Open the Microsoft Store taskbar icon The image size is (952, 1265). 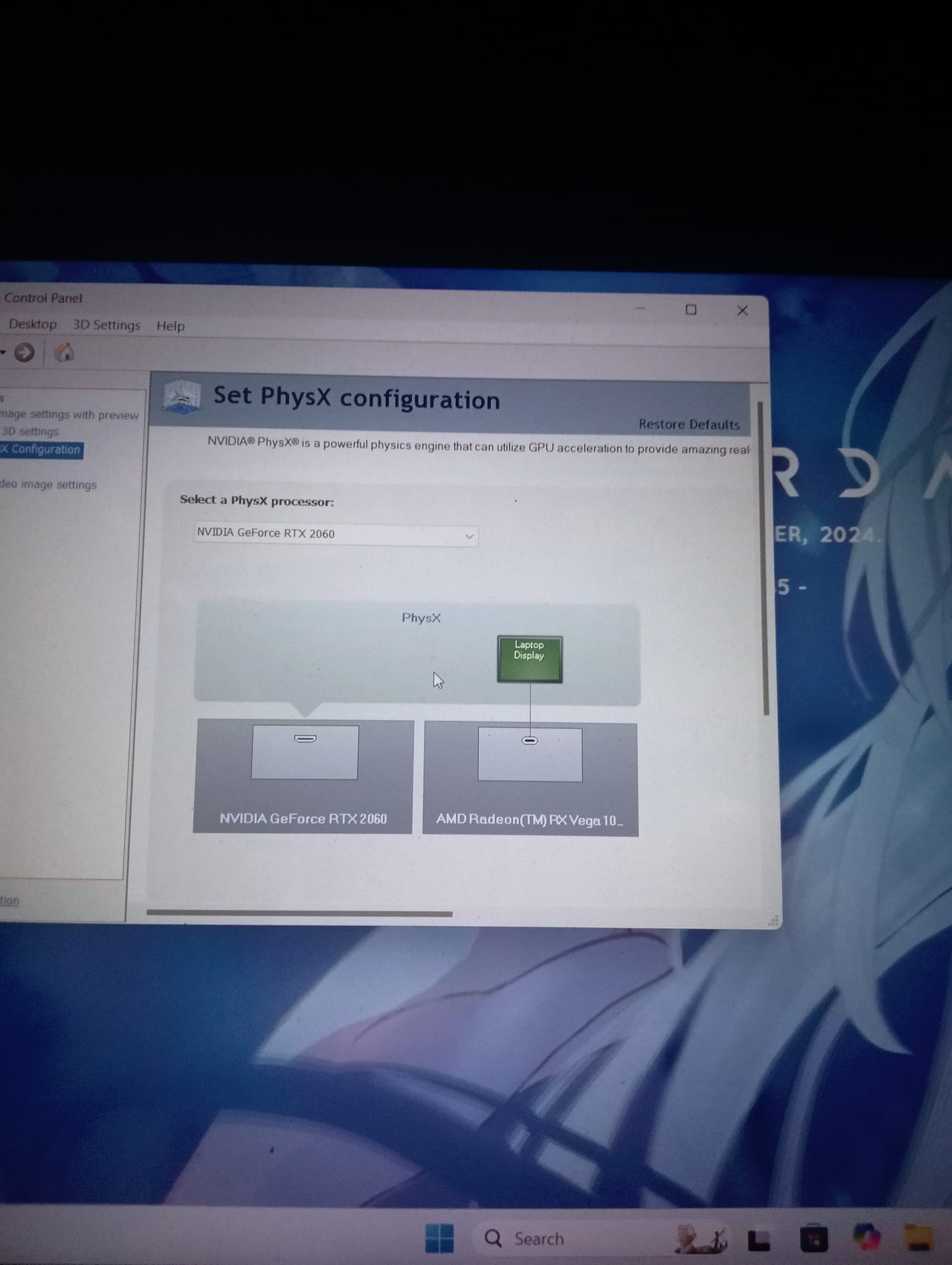coord(814,1238)
